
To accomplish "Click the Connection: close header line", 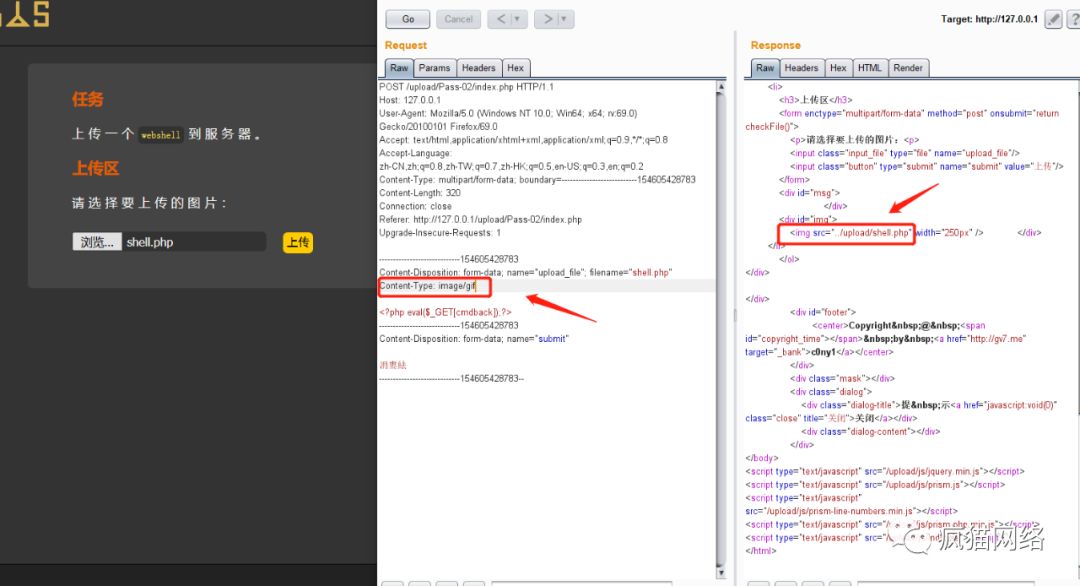I will pyautogui.click(x=415, y=206).
